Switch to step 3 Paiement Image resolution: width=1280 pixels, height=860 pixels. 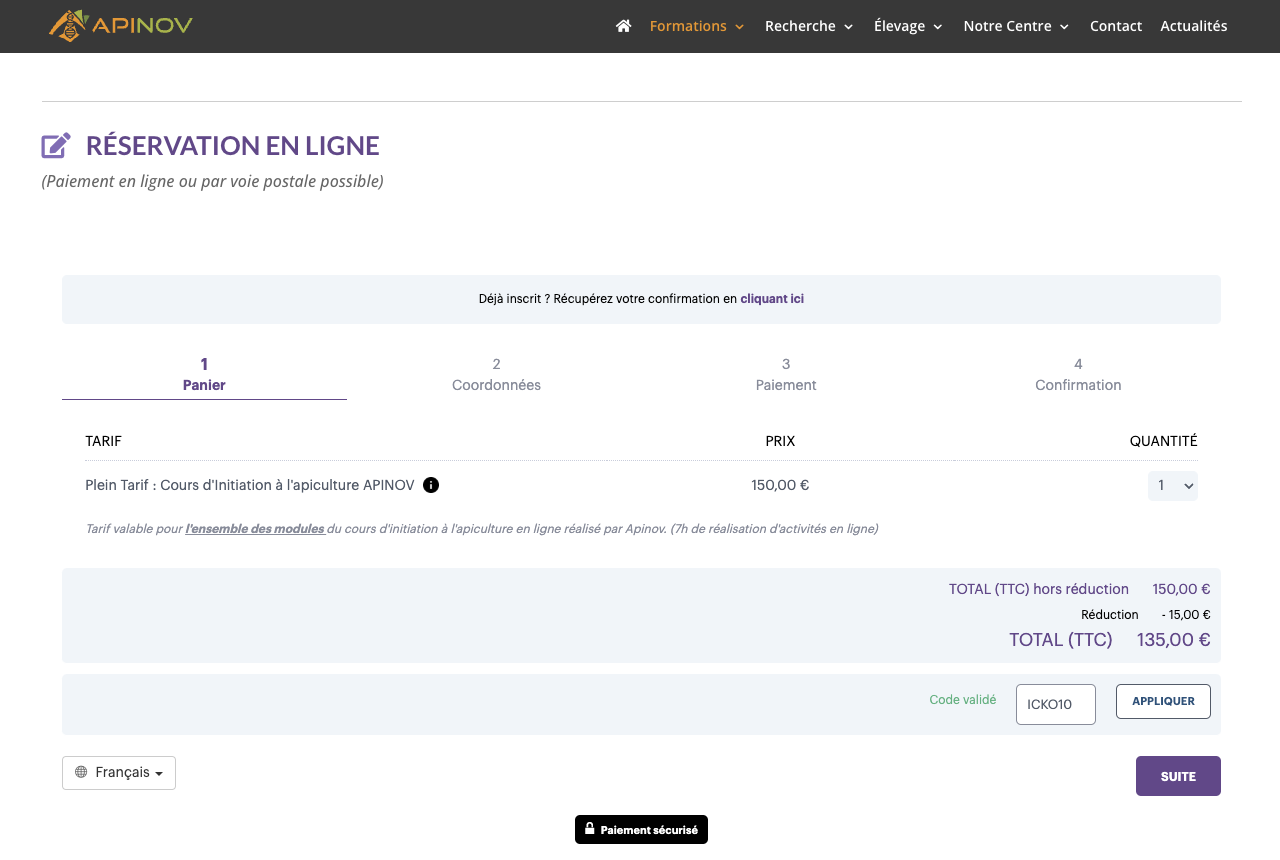[786, 375]
